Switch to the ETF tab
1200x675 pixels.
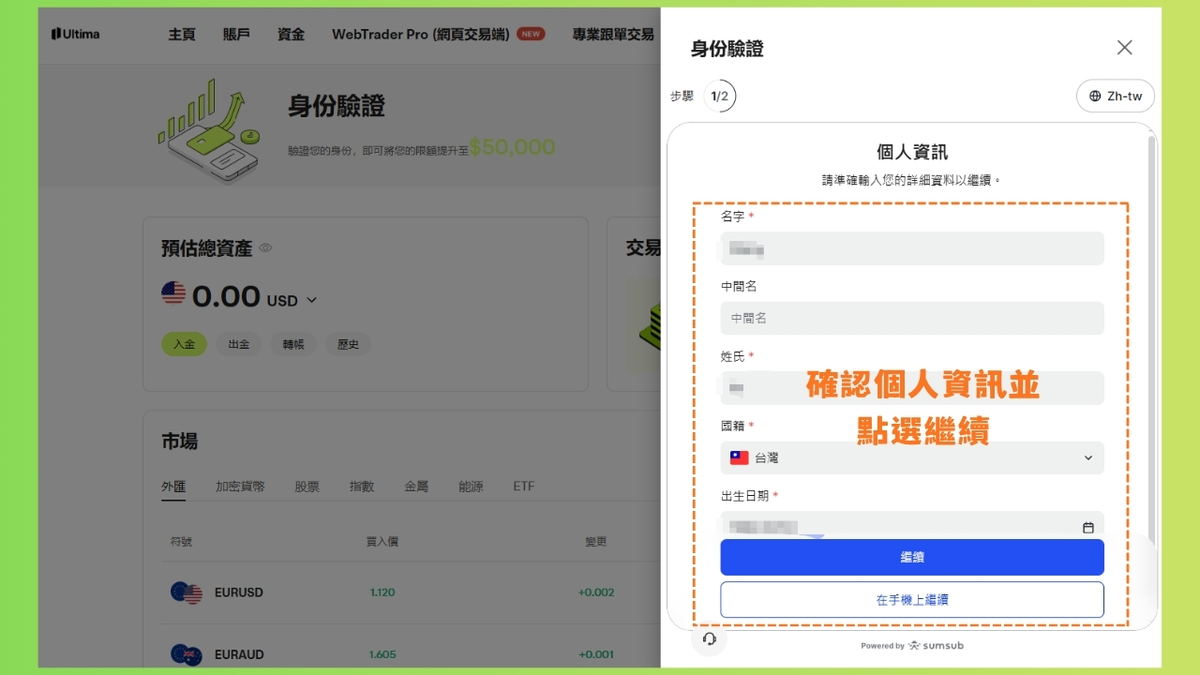click(524, 487)
